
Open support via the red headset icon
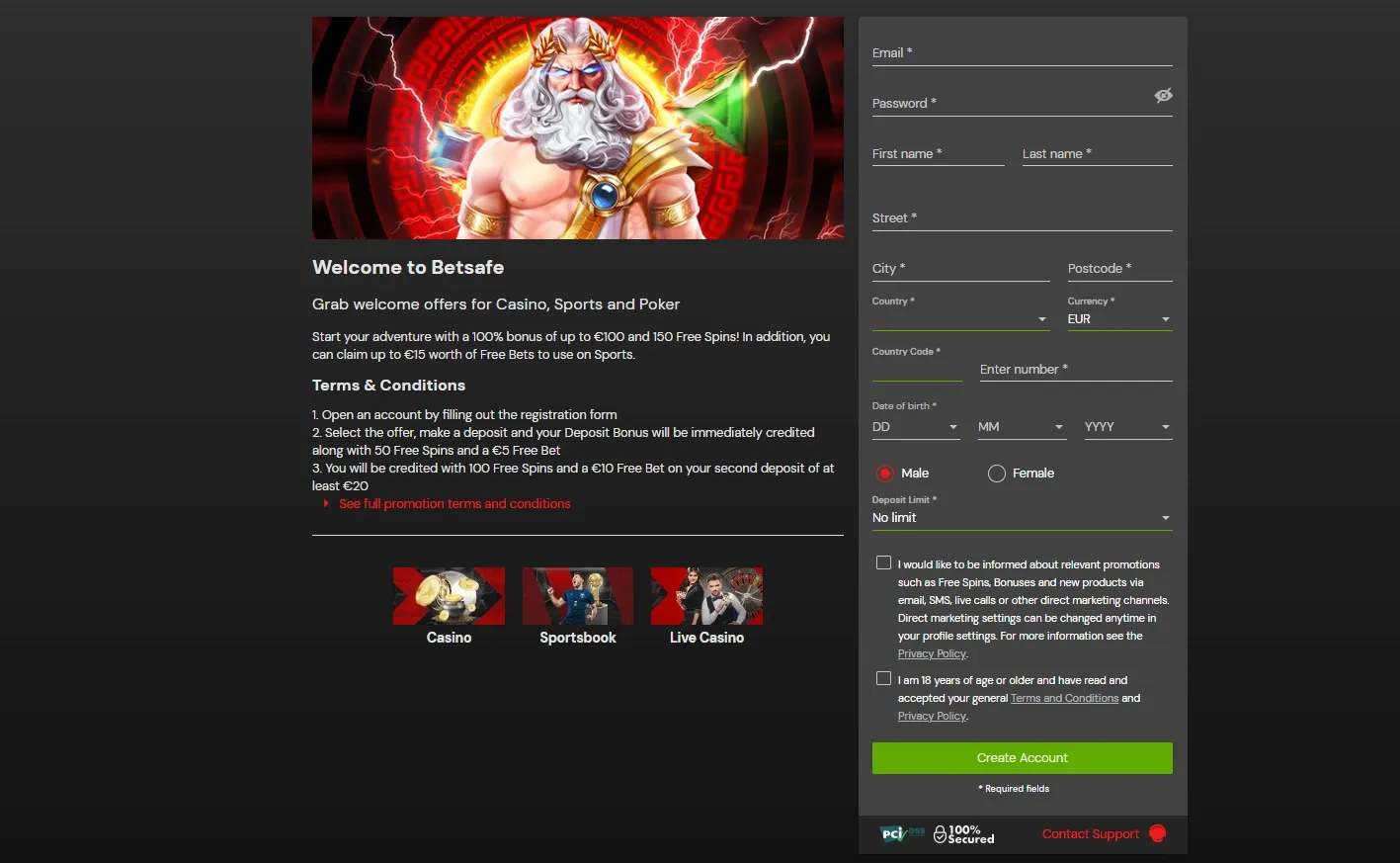tap(1157, 833)
